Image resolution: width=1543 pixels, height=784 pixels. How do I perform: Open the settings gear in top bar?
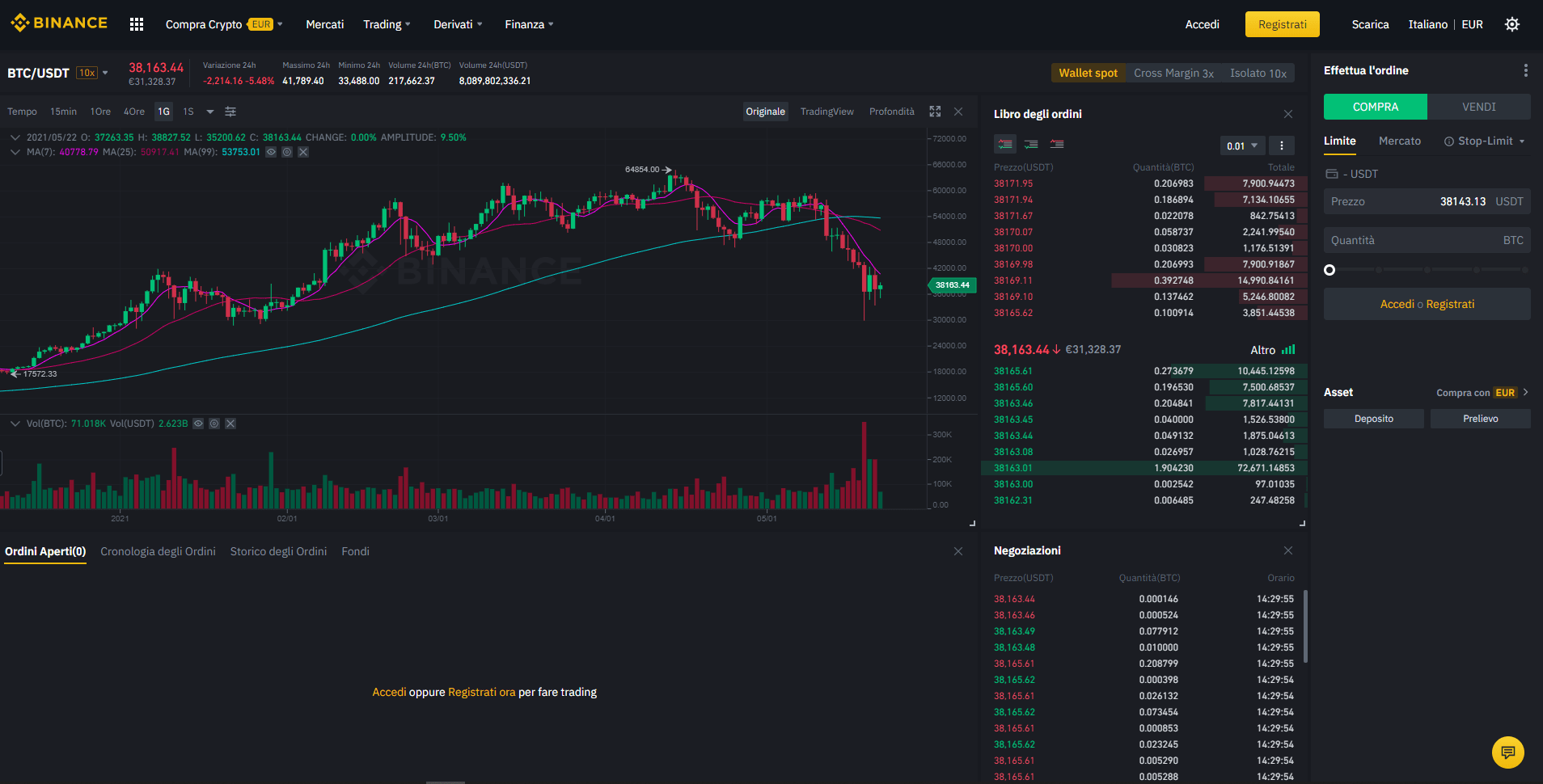pyautogui.click(x=1511, y=24)
